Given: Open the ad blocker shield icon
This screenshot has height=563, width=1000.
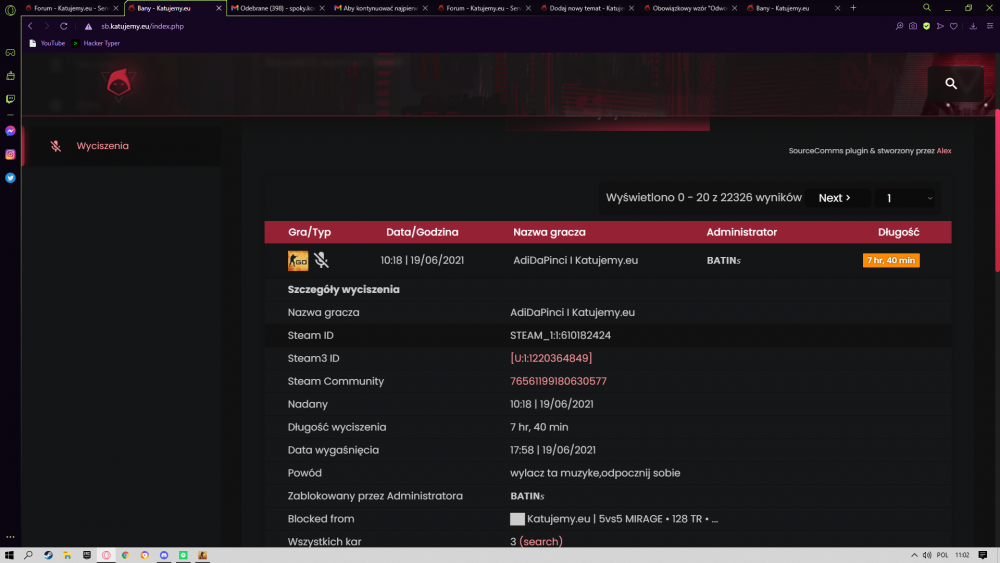Looking at the screenshot, I should 927,26.
